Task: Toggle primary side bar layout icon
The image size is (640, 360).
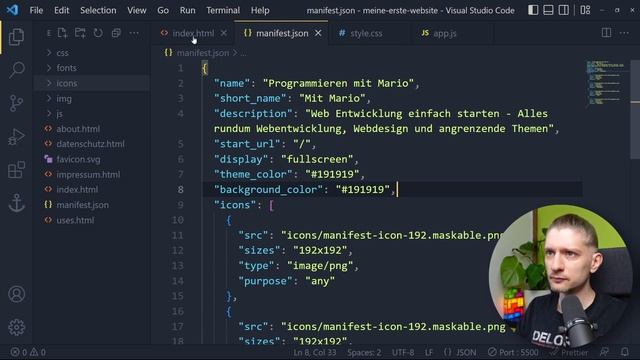Action: (x=533, y=10)
